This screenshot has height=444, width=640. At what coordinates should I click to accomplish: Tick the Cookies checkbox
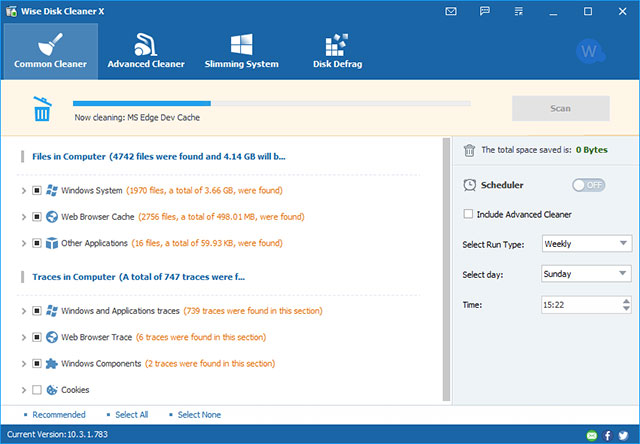point(37,390)
